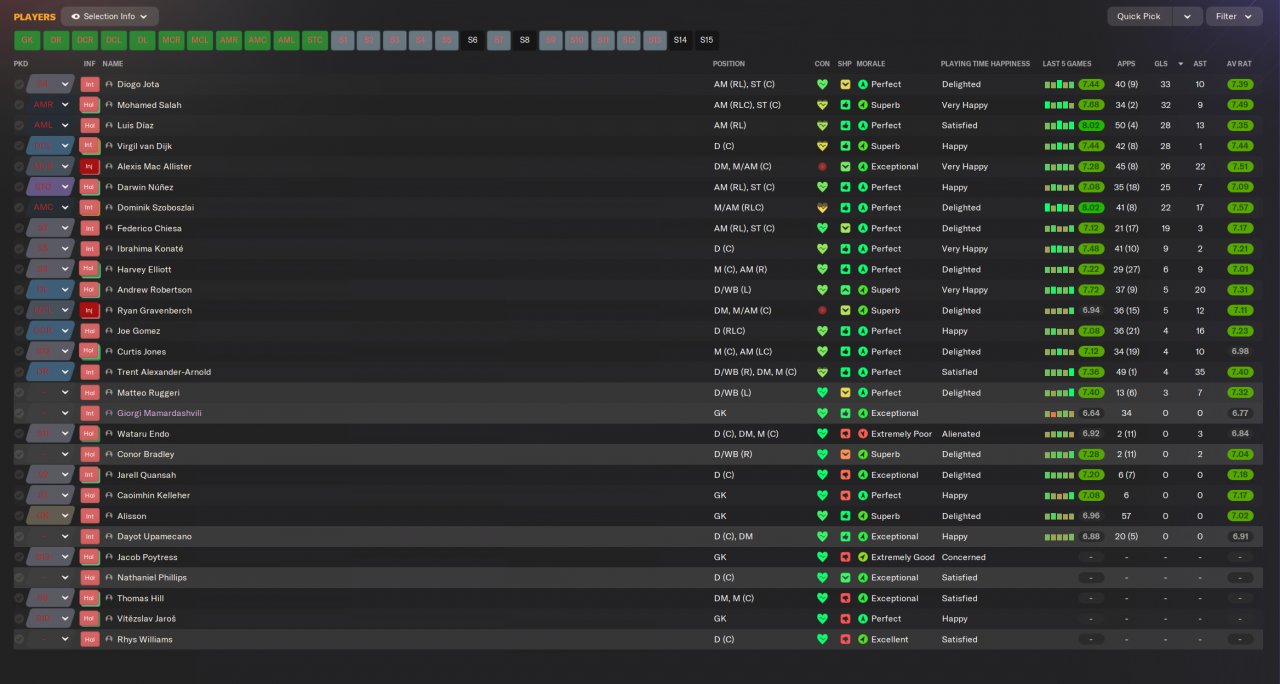Screen dimensions: 1280x684
Task: Toggle the picked checkbox for Rhys Williams
Action: coord(19,639)
